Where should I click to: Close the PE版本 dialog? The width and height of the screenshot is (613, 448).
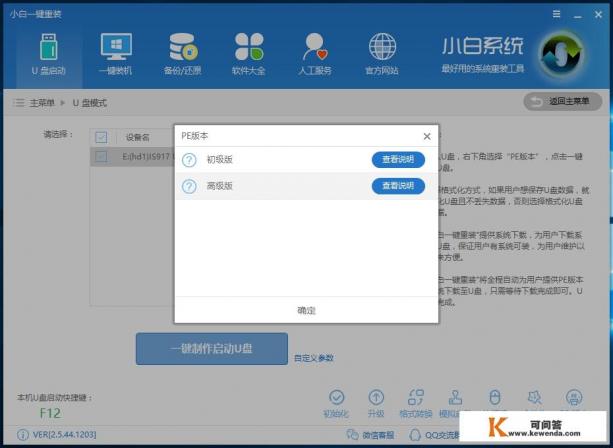click(x=427, y=136)
